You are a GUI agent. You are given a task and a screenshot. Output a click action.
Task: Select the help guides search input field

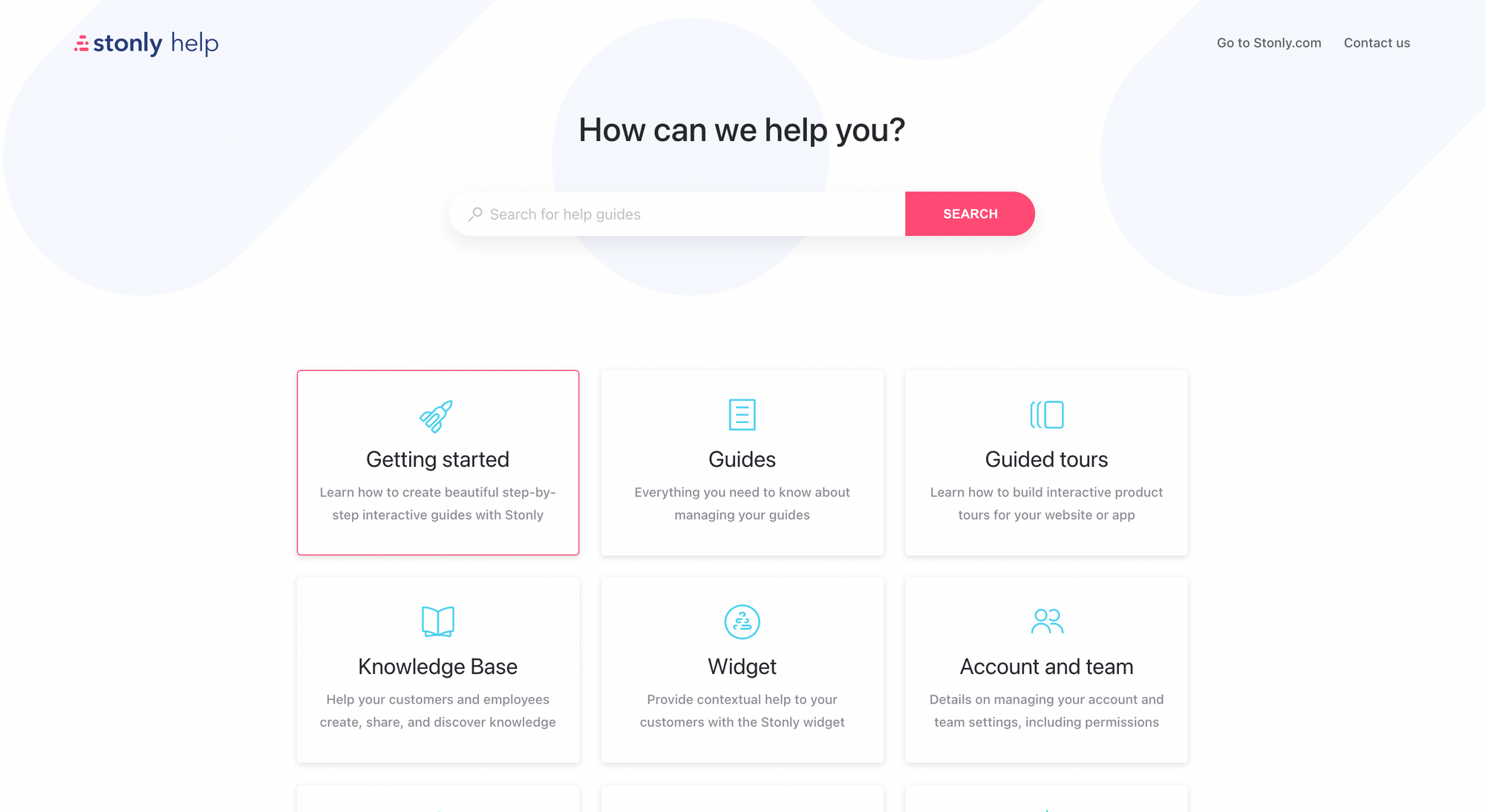pyautogui.click(x=683, y=213)
